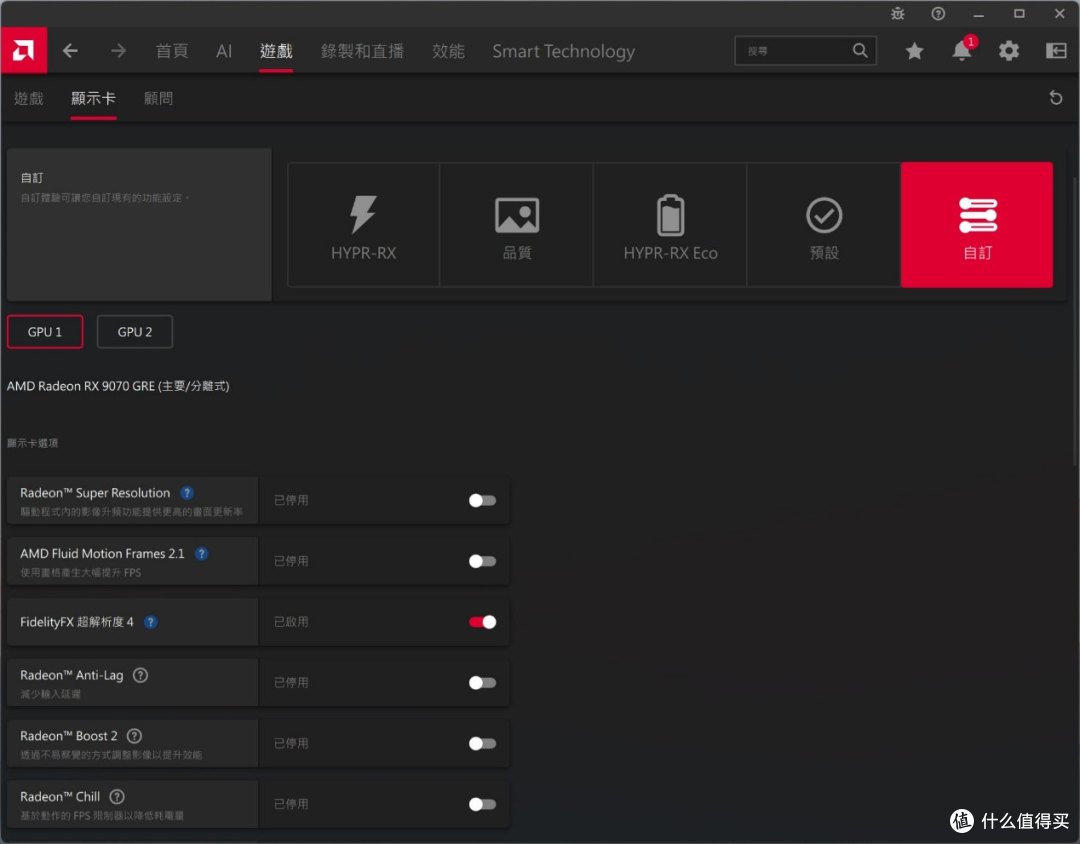Click the search magnifier icon
This screenshot has width=1080, height=844.
point(860,50)
